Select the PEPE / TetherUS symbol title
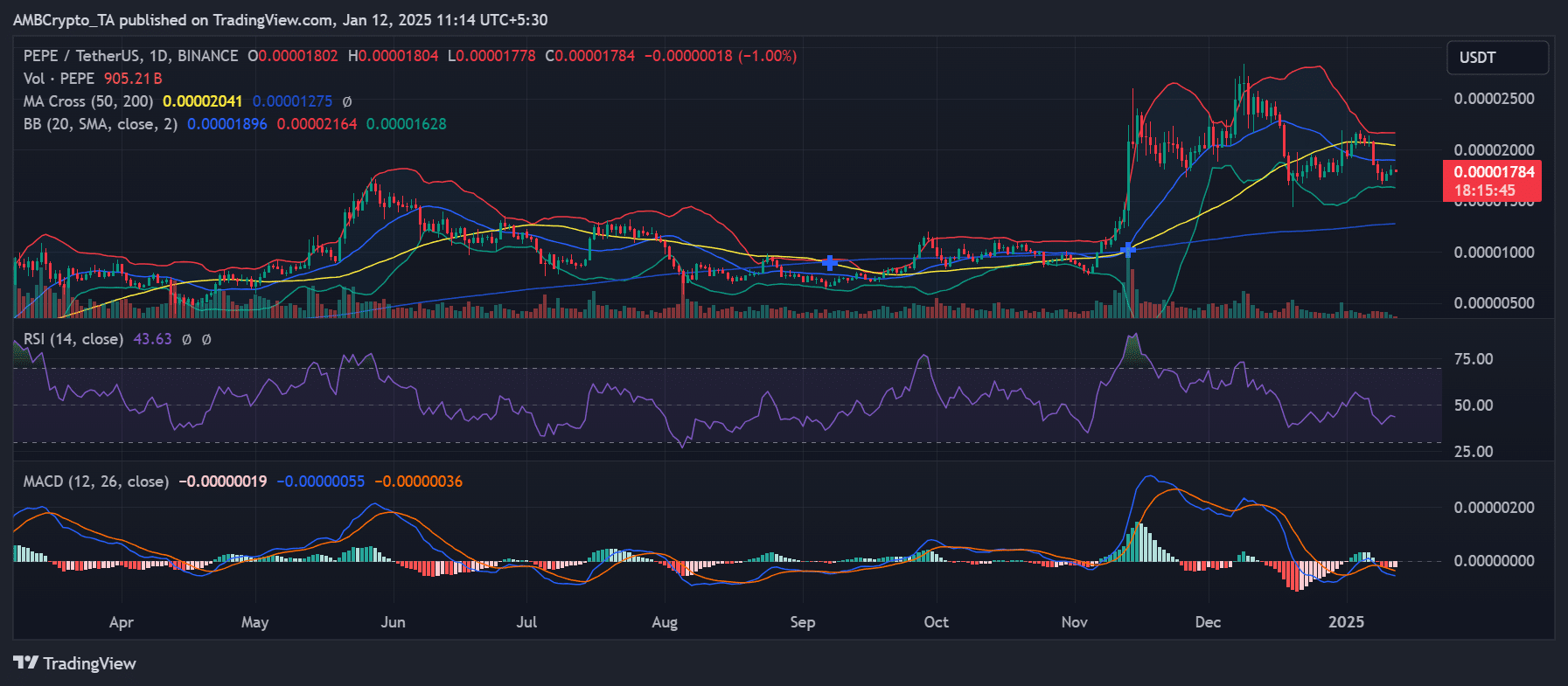 click(x=130, y=56)
